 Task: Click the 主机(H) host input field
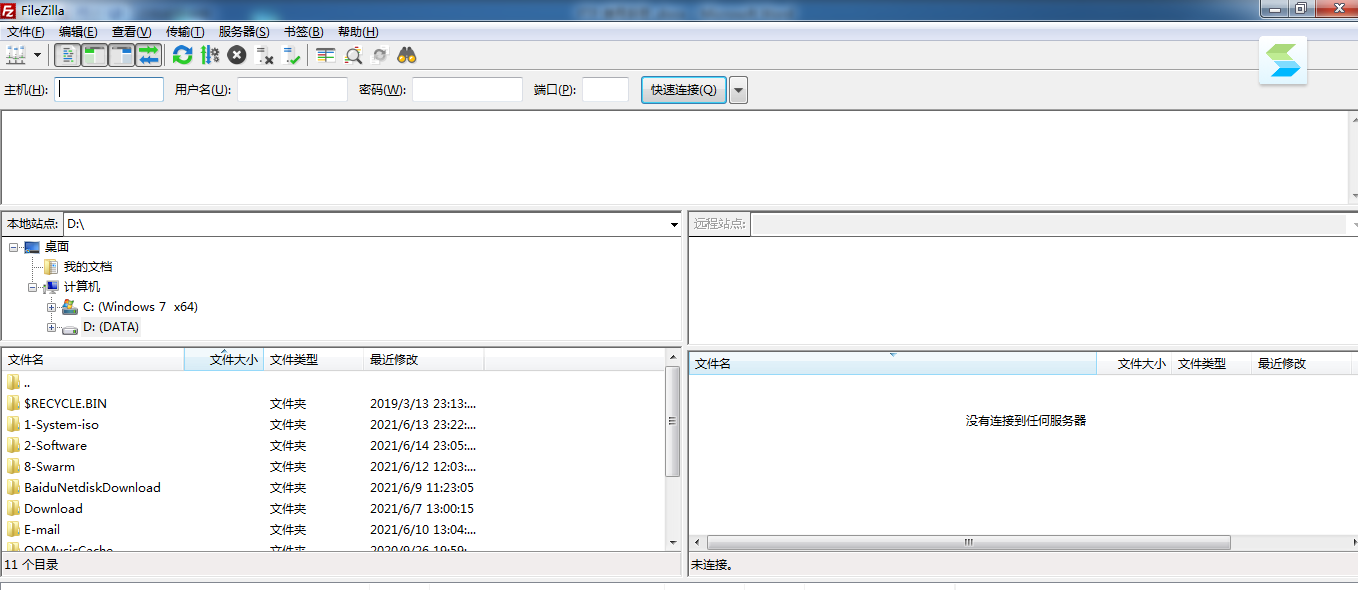[x=109, y=90]
